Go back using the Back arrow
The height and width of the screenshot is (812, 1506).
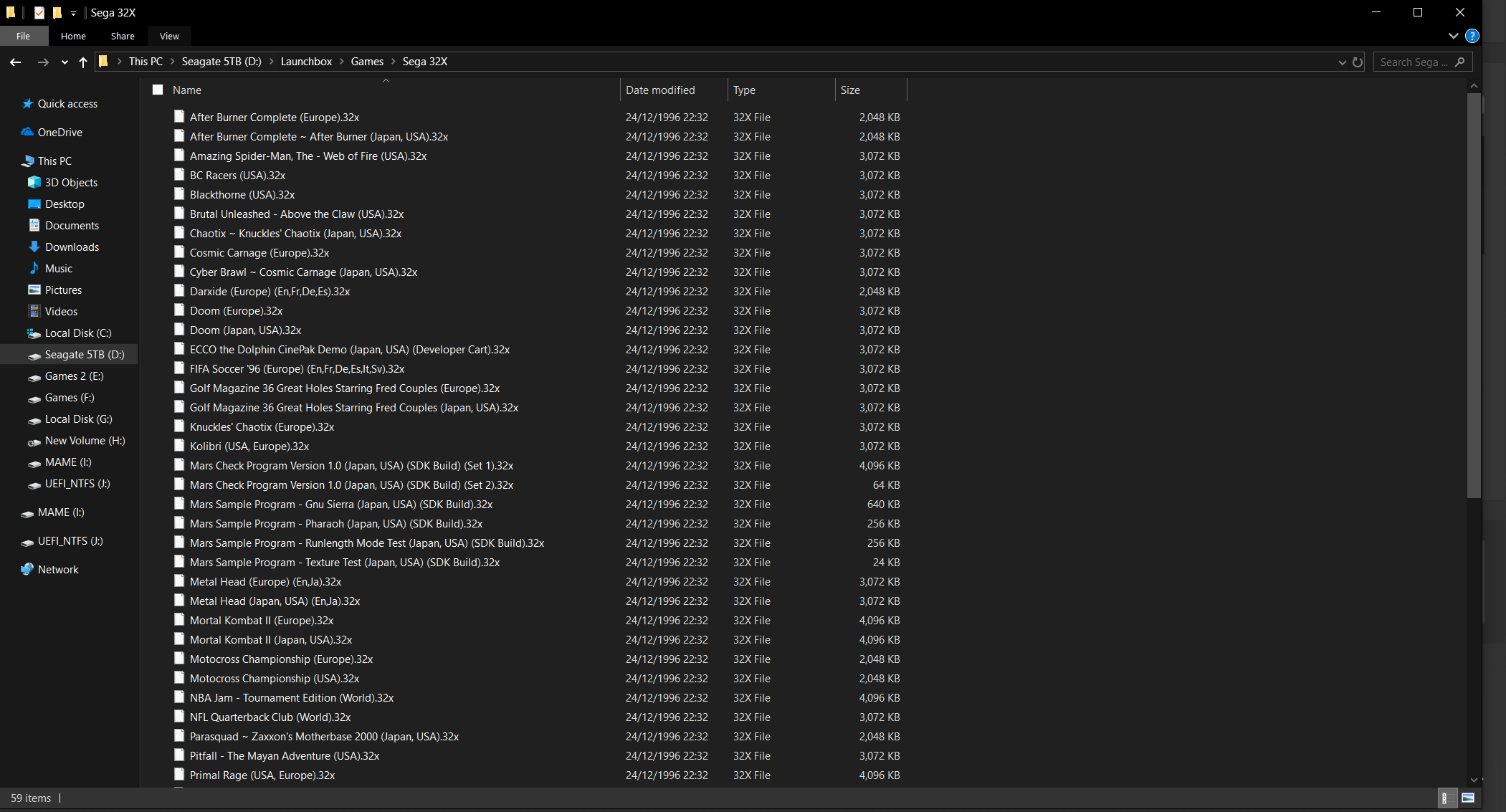click(x=15, y=62)
